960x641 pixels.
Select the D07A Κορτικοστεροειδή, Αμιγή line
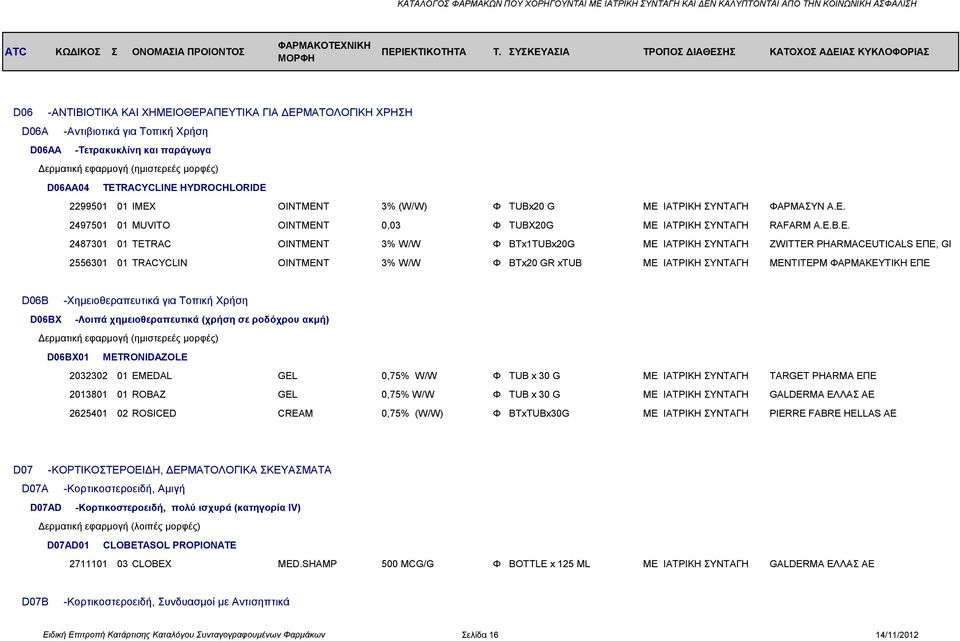(103, 489)
